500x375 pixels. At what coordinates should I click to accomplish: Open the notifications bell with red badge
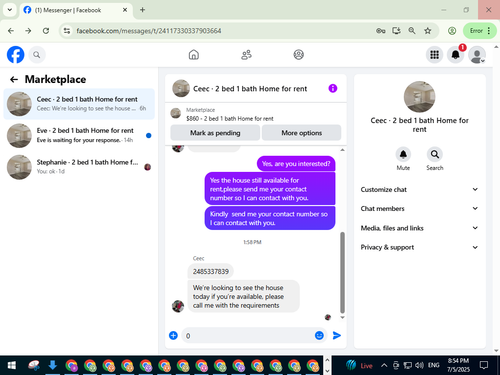point(456,55)
